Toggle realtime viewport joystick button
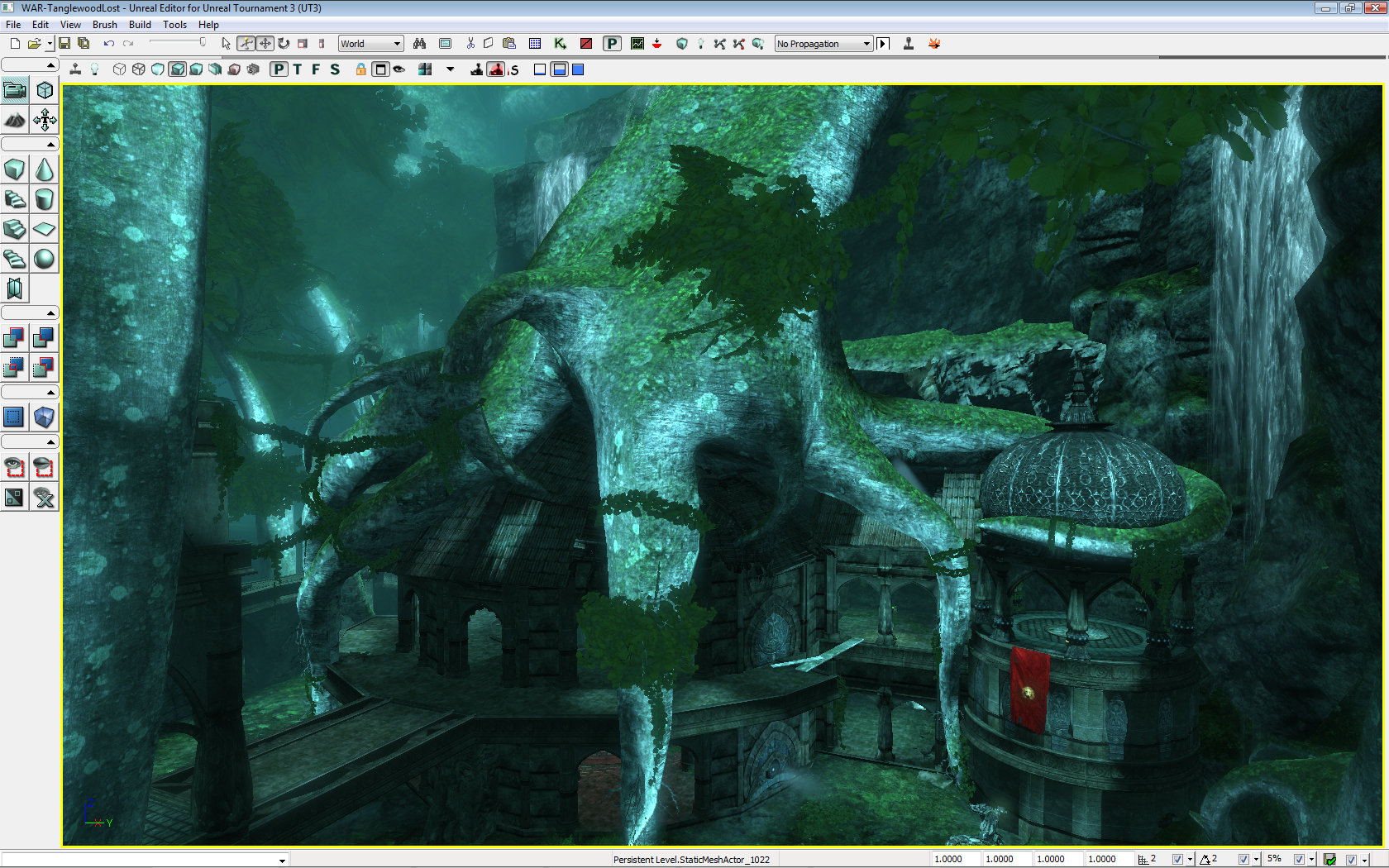The height and width of the screenshot is (868, 1389). click(75, 69)
